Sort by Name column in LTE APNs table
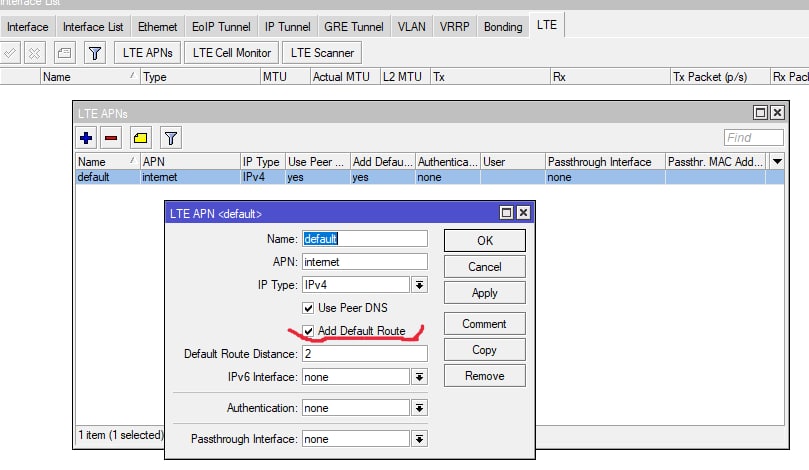The image size is (809, 470). [x=108, y=161]
